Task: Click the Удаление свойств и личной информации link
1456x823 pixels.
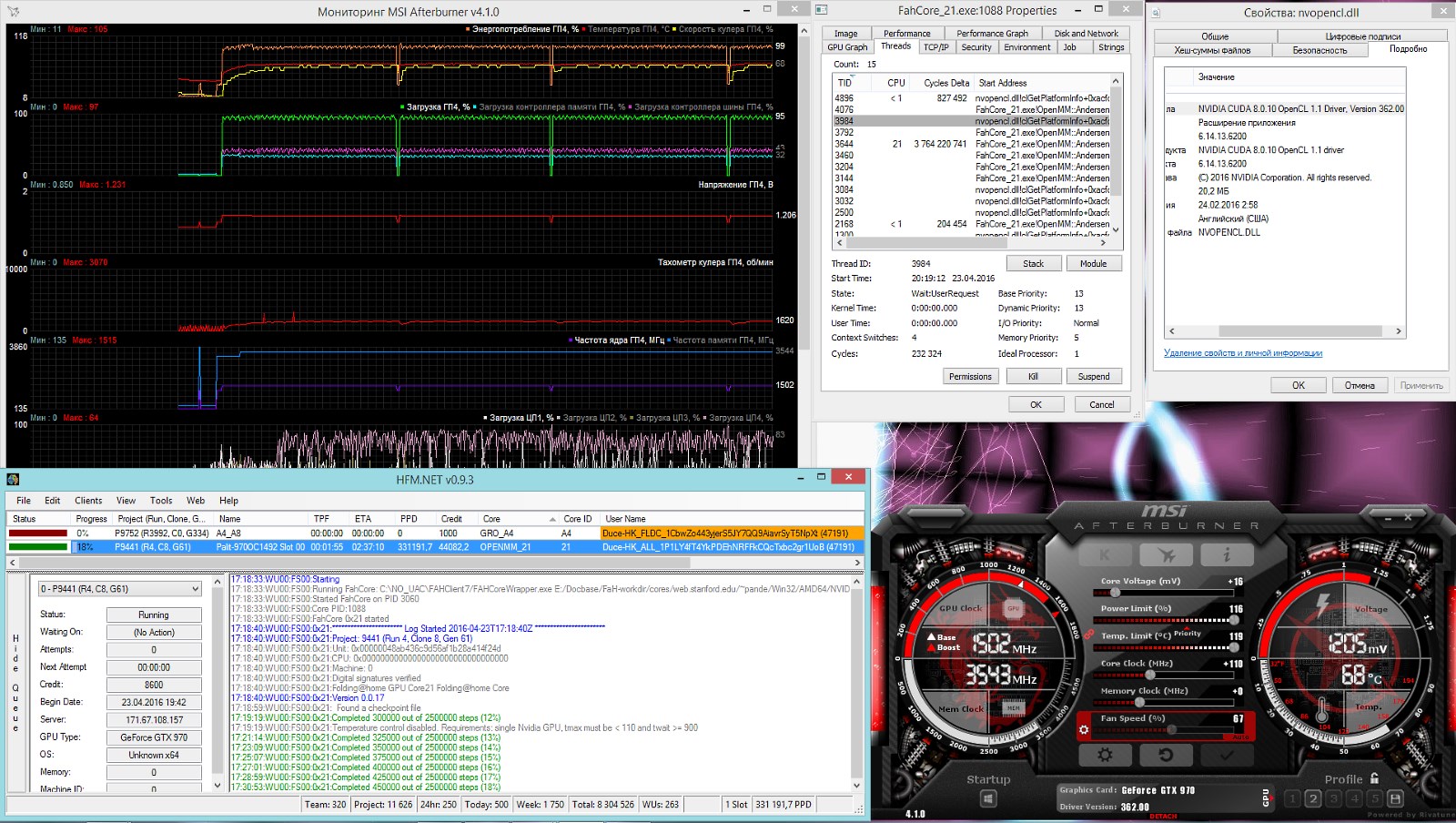Action: point(1243,353)
